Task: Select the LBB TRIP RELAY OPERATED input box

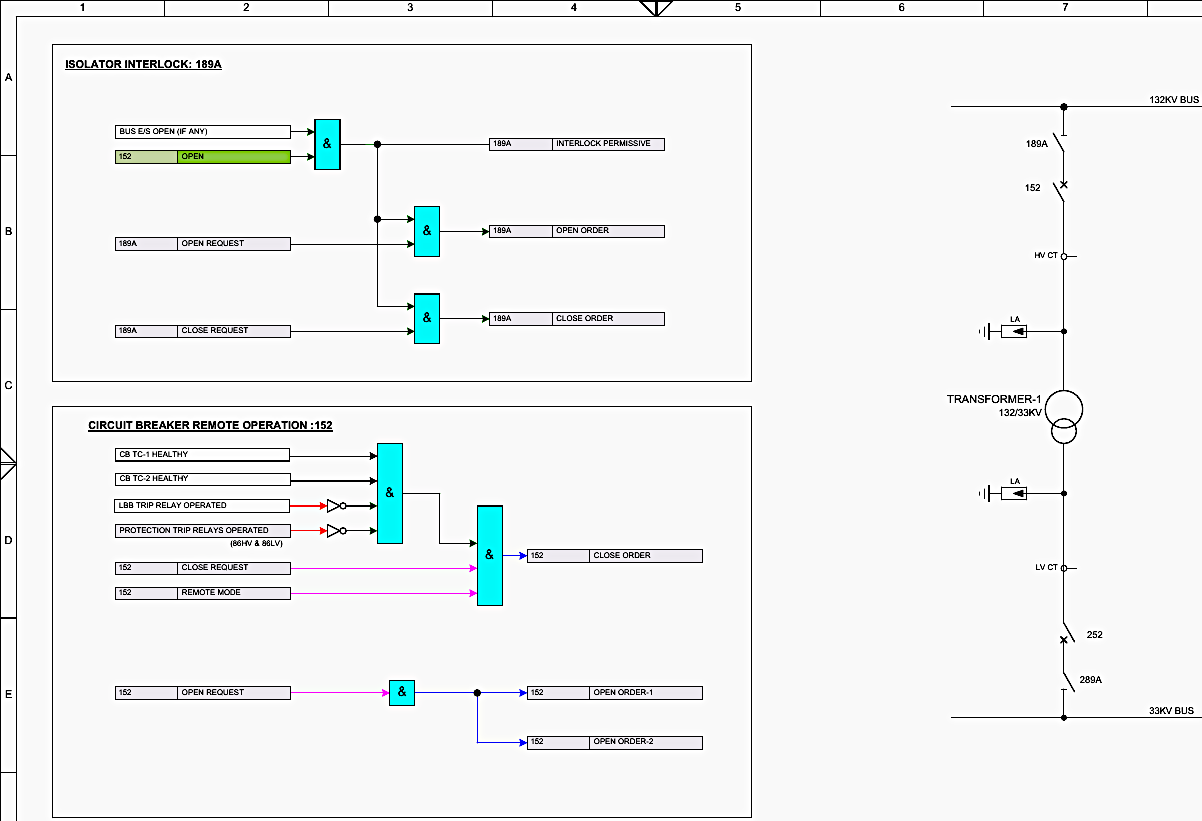Action: coord(203,506)
